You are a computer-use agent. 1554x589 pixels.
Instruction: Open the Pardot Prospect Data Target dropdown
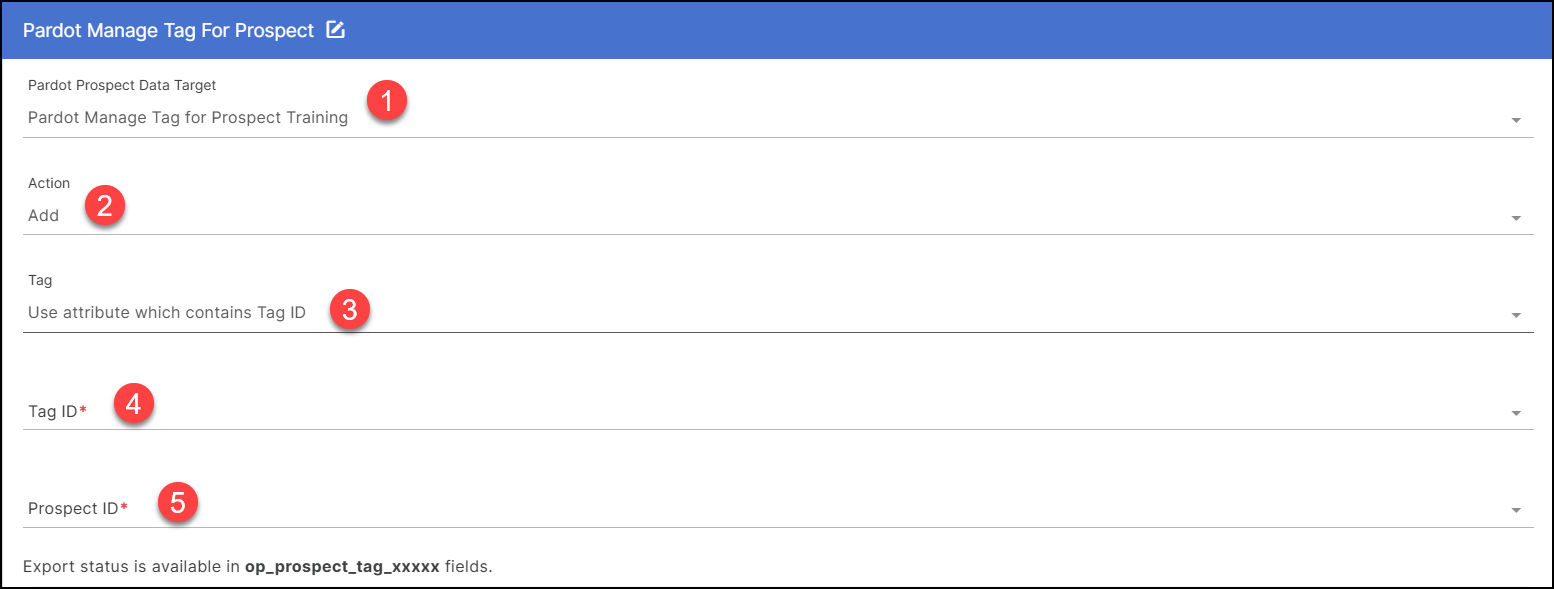coord(700,117)
